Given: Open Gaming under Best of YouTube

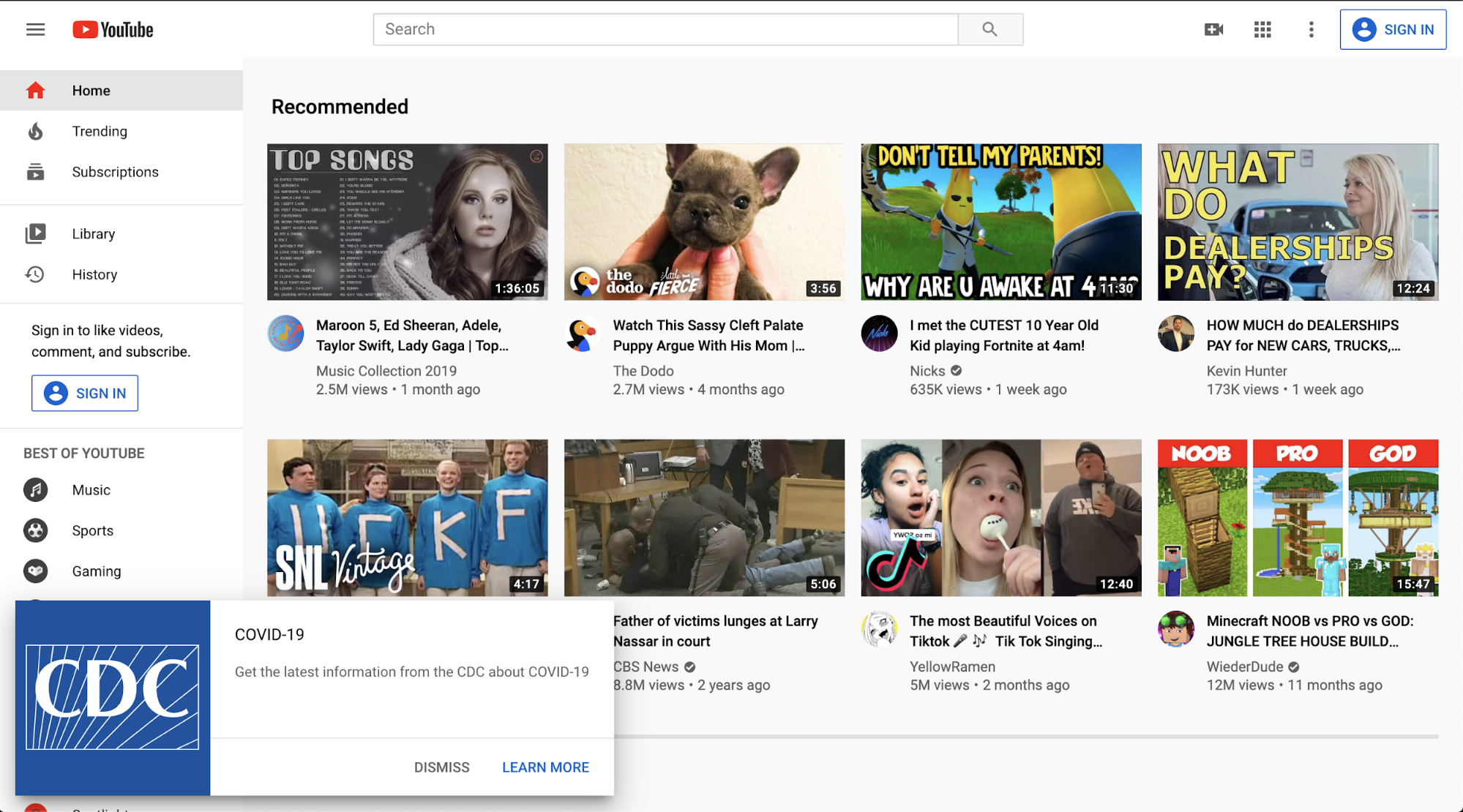Looking at the screenshot, I should coord(121,571).
